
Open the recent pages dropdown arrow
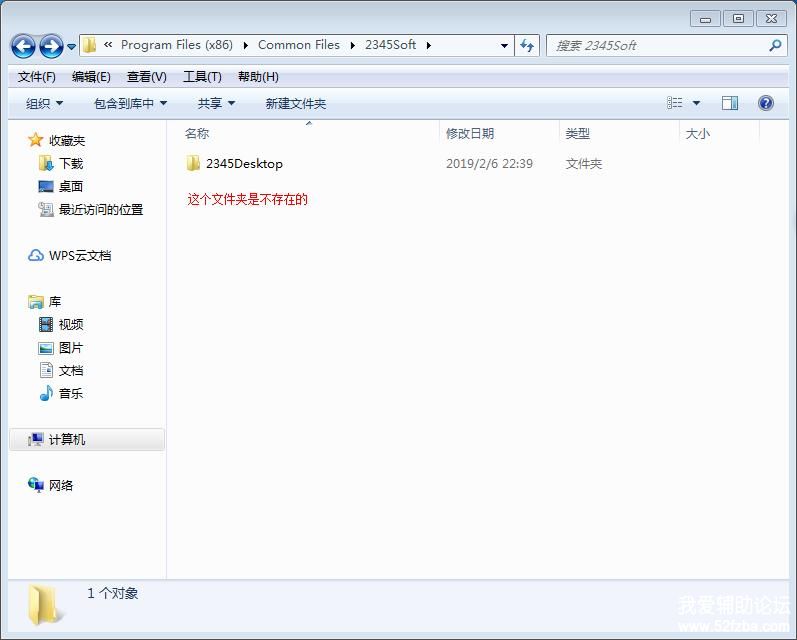click(x=72, y=47)
